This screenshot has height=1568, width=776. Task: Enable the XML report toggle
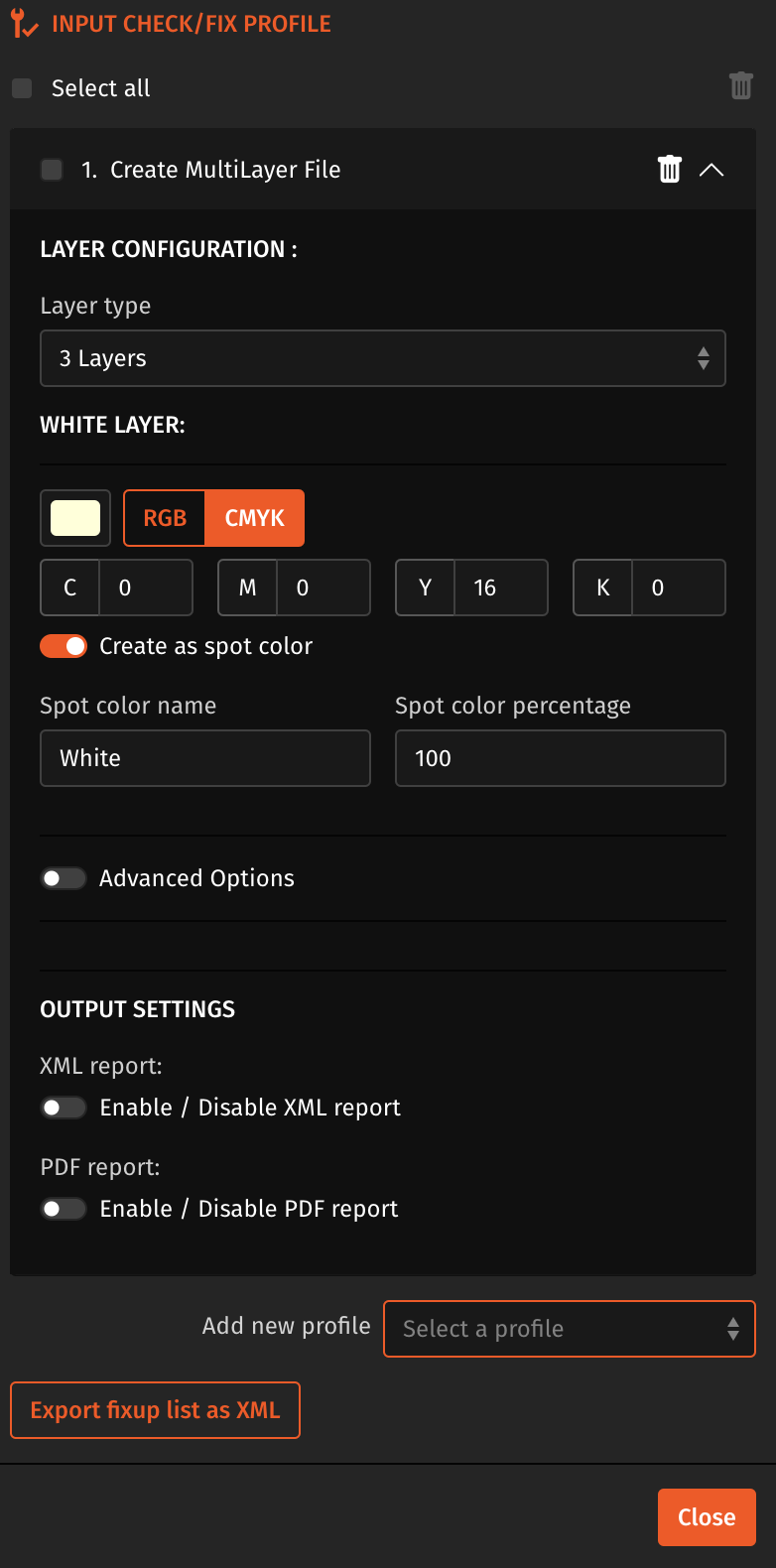point(64,1108)
